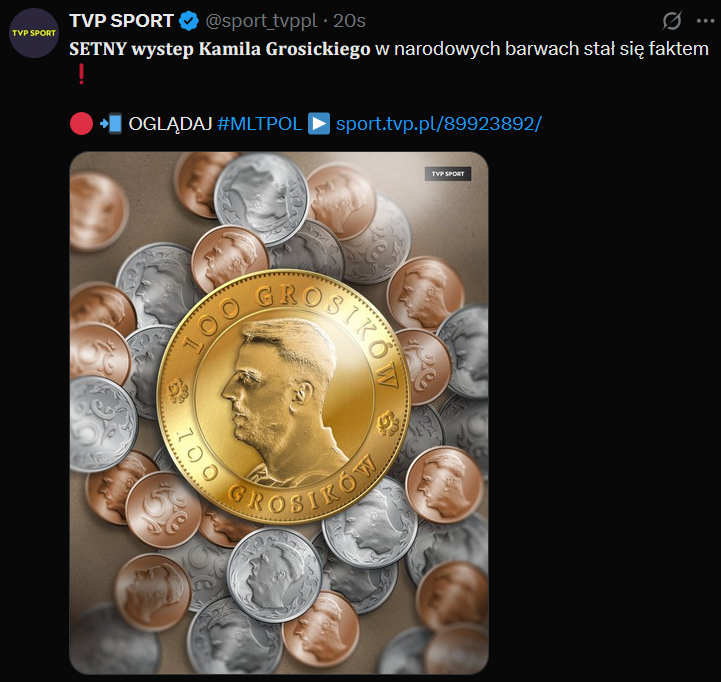Image resolution: width=721 pixels, height=682 pixels.
Task: Click the 20s post timestamp
Action: click(349, 21)
